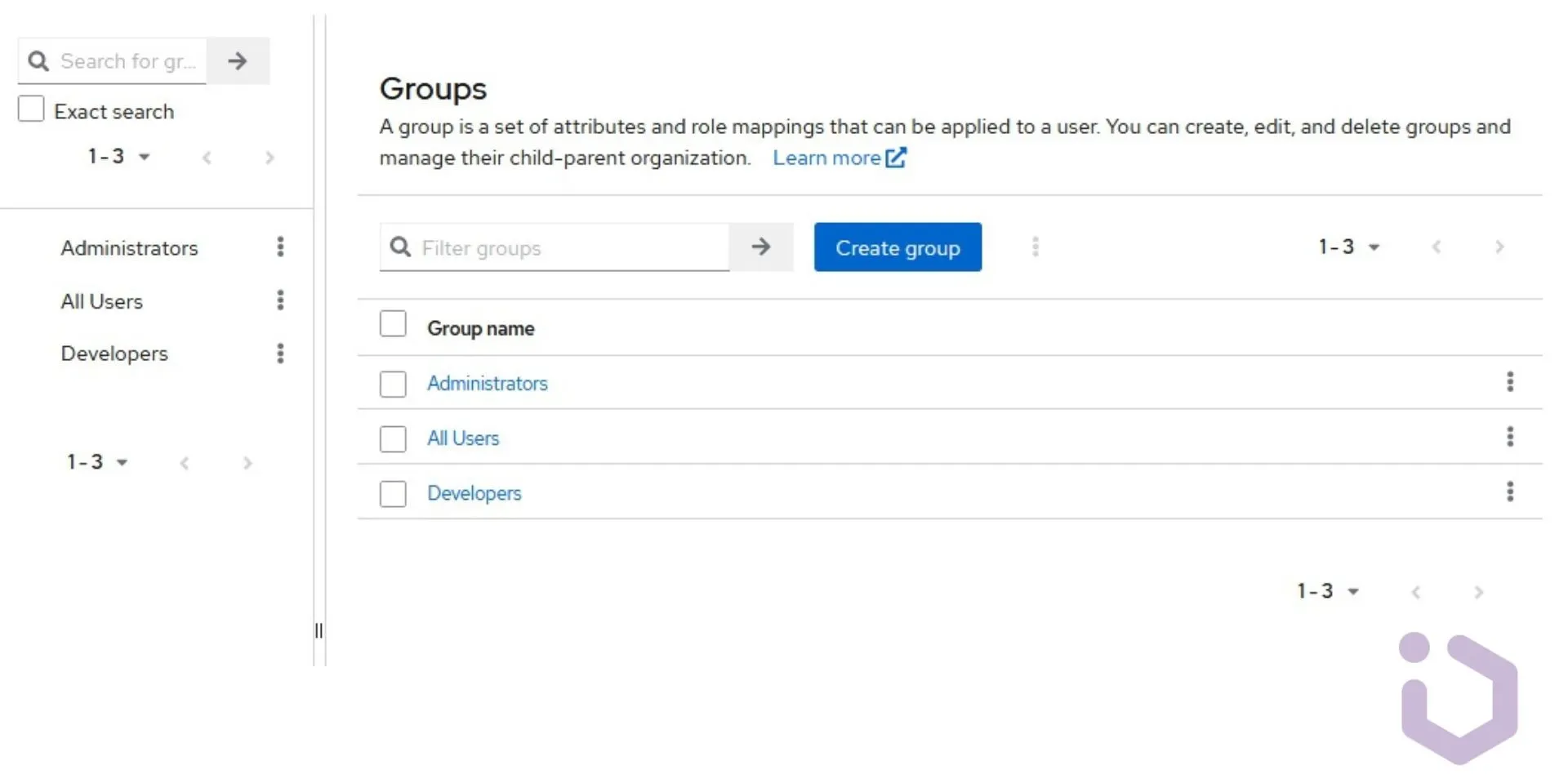Open the Developers group link in table
1568x783 pixels.
point(474,493)
